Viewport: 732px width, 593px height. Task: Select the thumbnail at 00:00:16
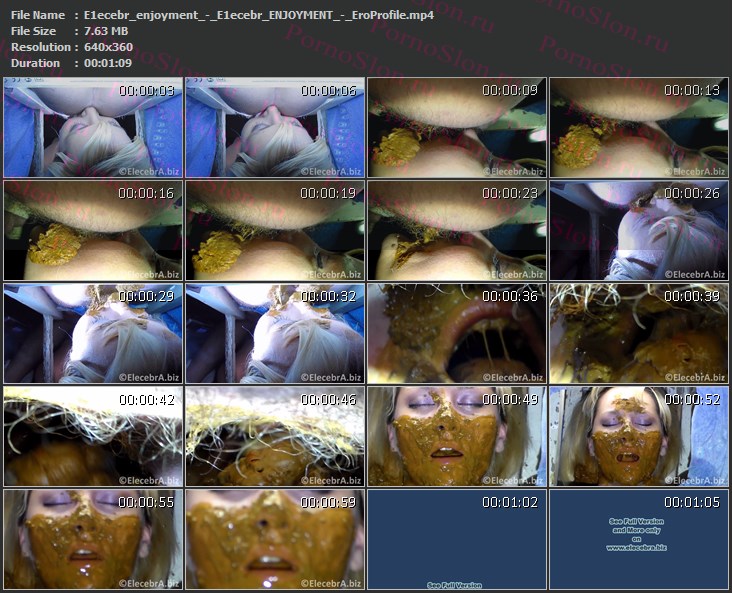coord(93,230)
